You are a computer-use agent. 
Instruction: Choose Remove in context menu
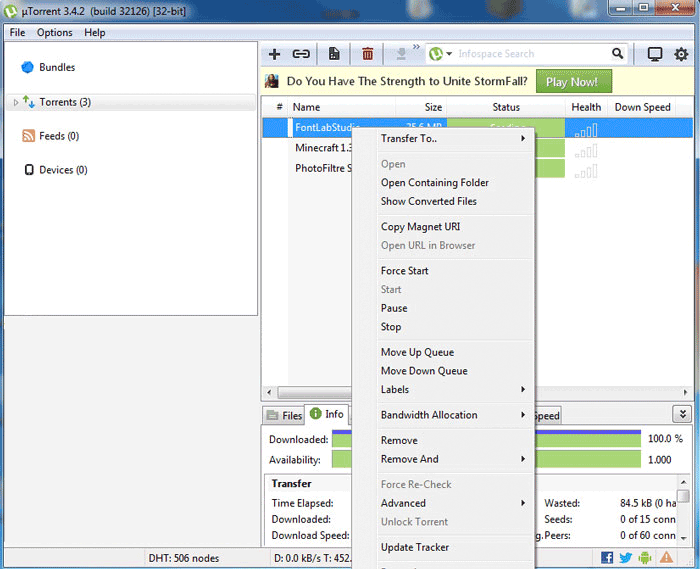(x=453, y=441)
